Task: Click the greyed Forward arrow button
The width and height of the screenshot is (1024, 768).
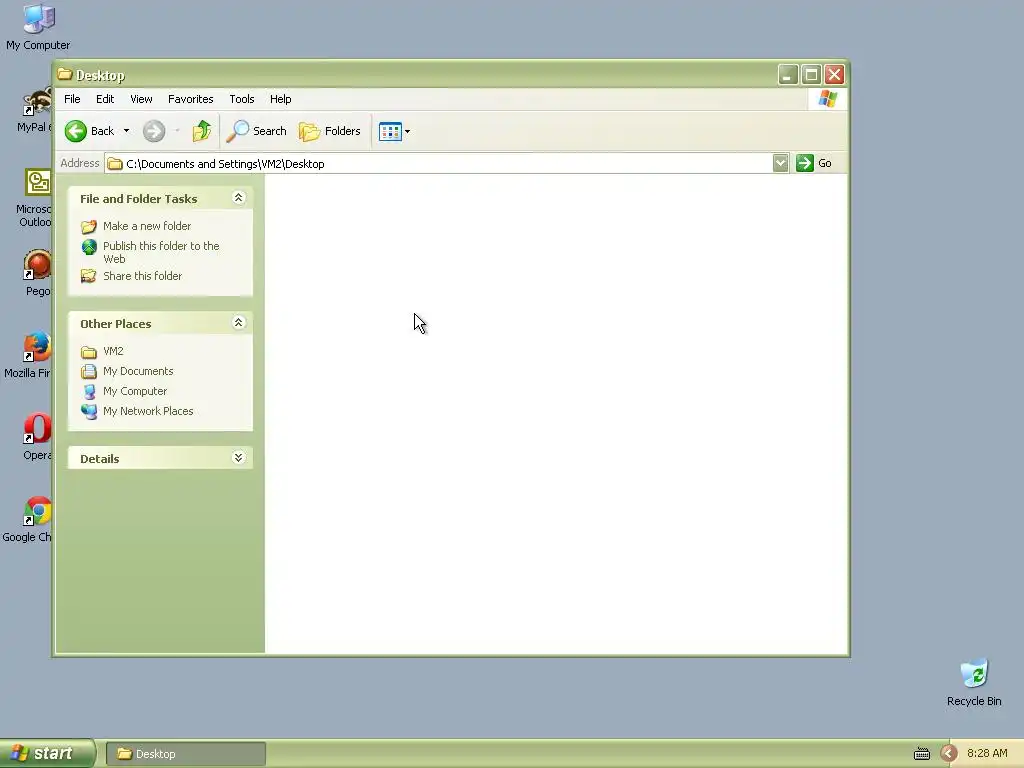Action: point(154,131)
